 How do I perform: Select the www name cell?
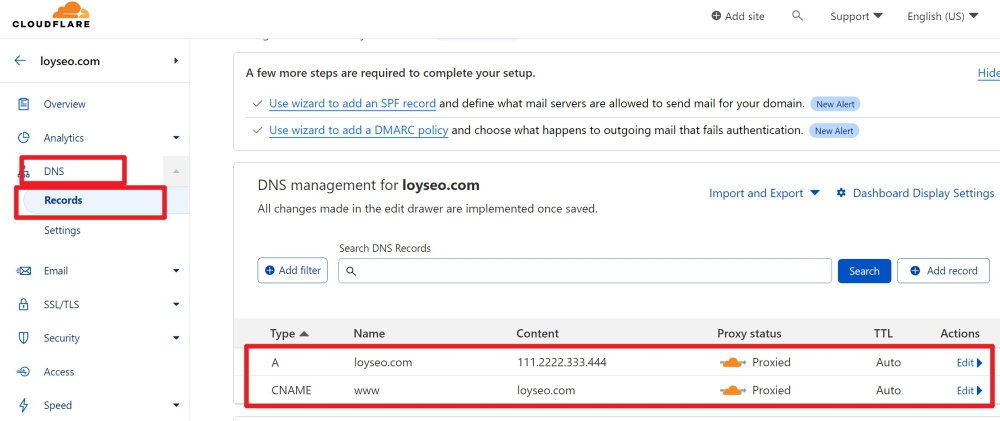(x=366, y=390)
